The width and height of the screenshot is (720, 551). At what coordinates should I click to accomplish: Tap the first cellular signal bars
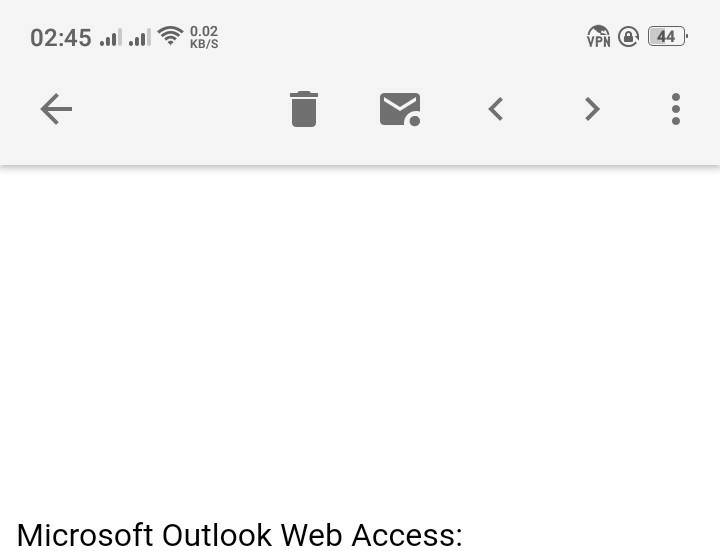pyautogui.click(x=111, y=37)
